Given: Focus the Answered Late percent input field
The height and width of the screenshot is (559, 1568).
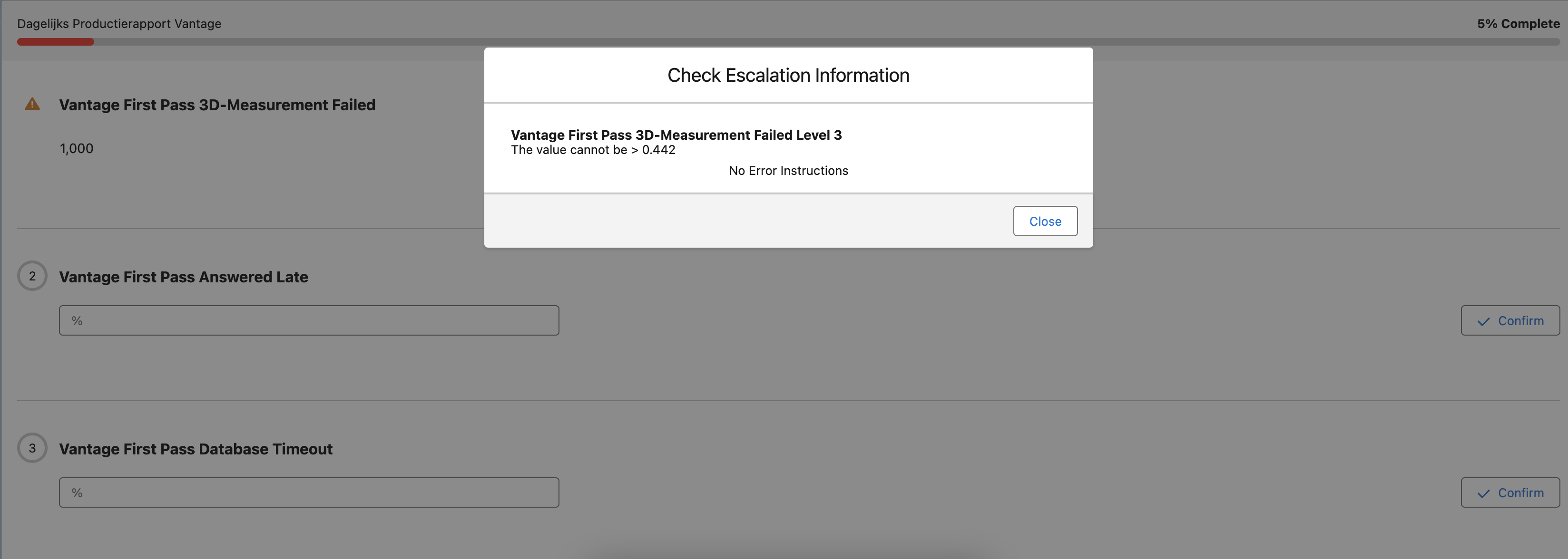Looking at the screenshot, I should point(309,320).
